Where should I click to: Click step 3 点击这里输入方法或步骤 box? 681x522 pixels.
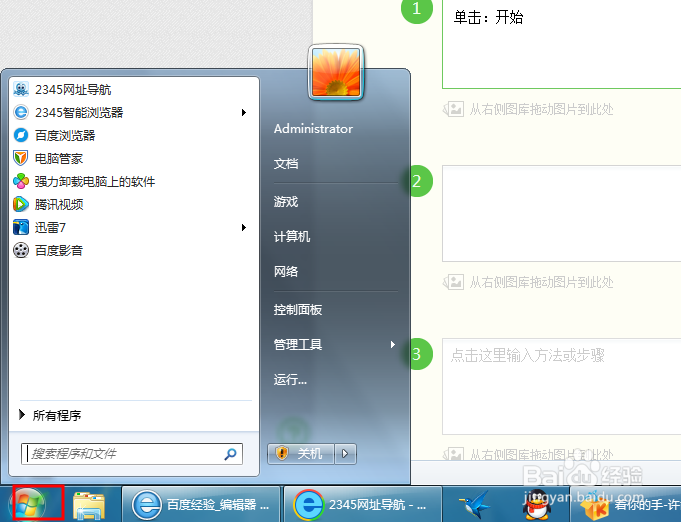click(562, 387)
